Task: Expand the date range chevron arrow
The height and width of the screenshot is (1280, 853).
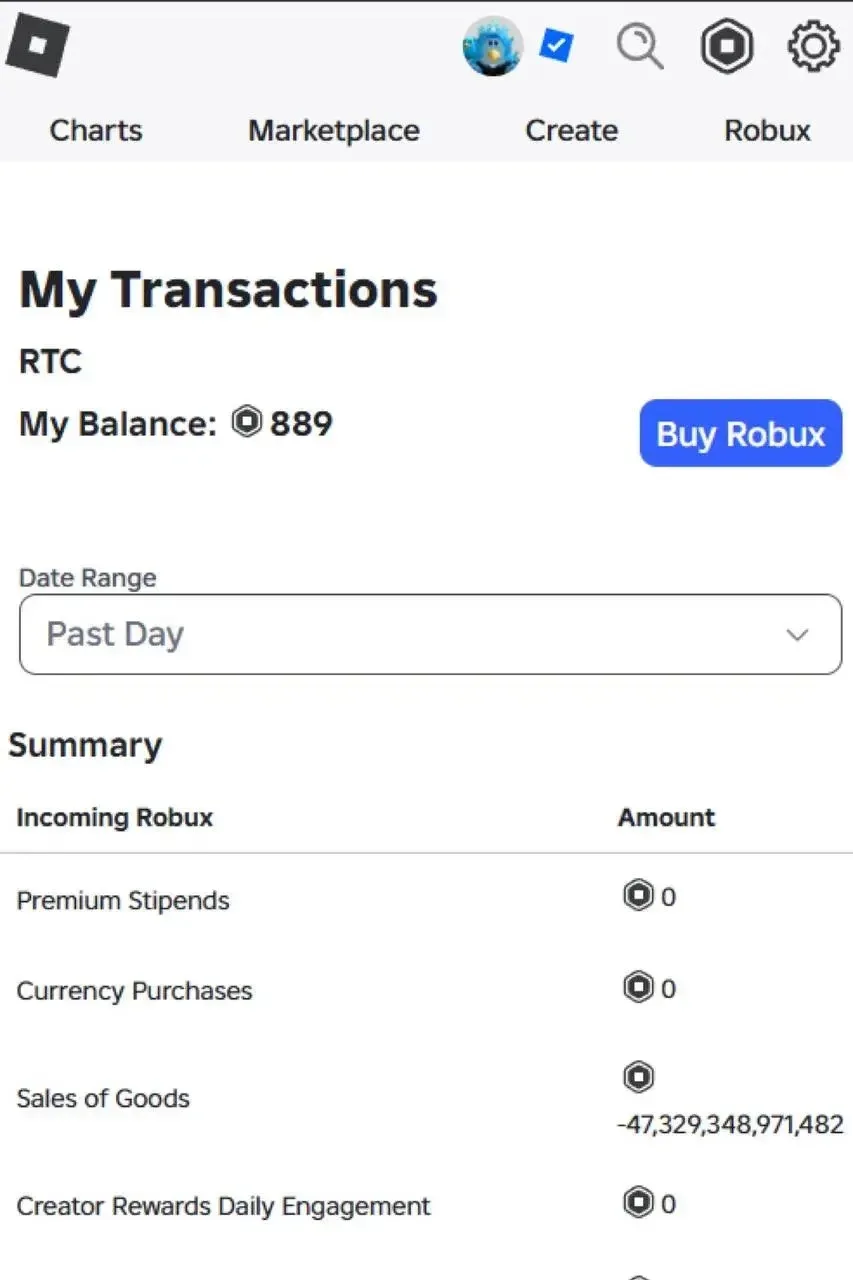Action: pos(797,635)
